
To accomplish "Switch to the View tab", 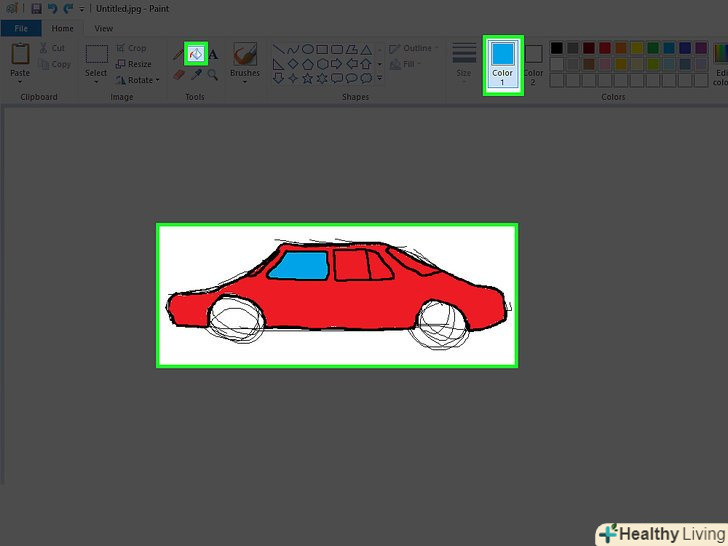I will (103, 29).
